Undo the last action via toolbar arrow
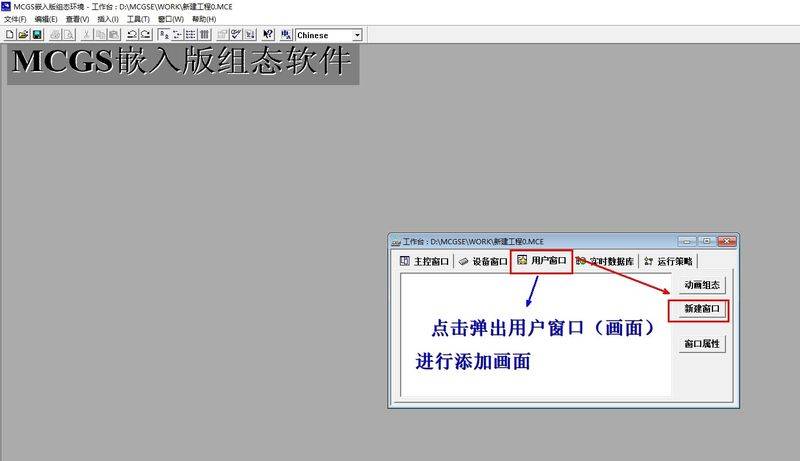Viewport: 800px width, 461px height. [x=132, y=35]
